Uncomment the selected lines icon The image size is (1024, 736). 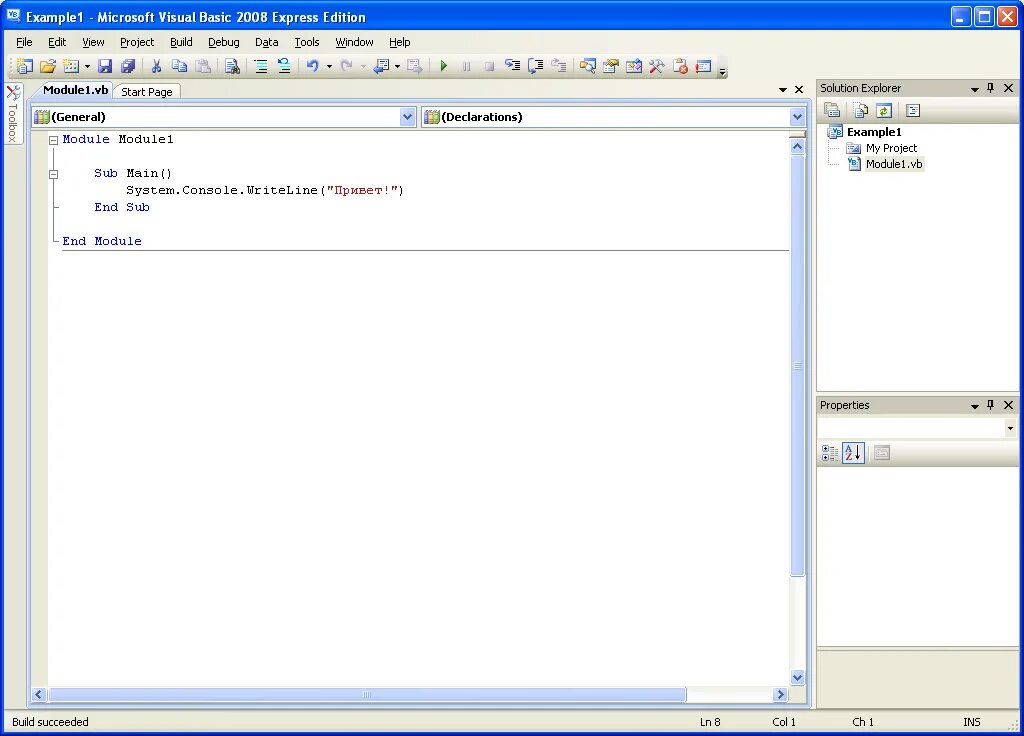click(284, 66)
